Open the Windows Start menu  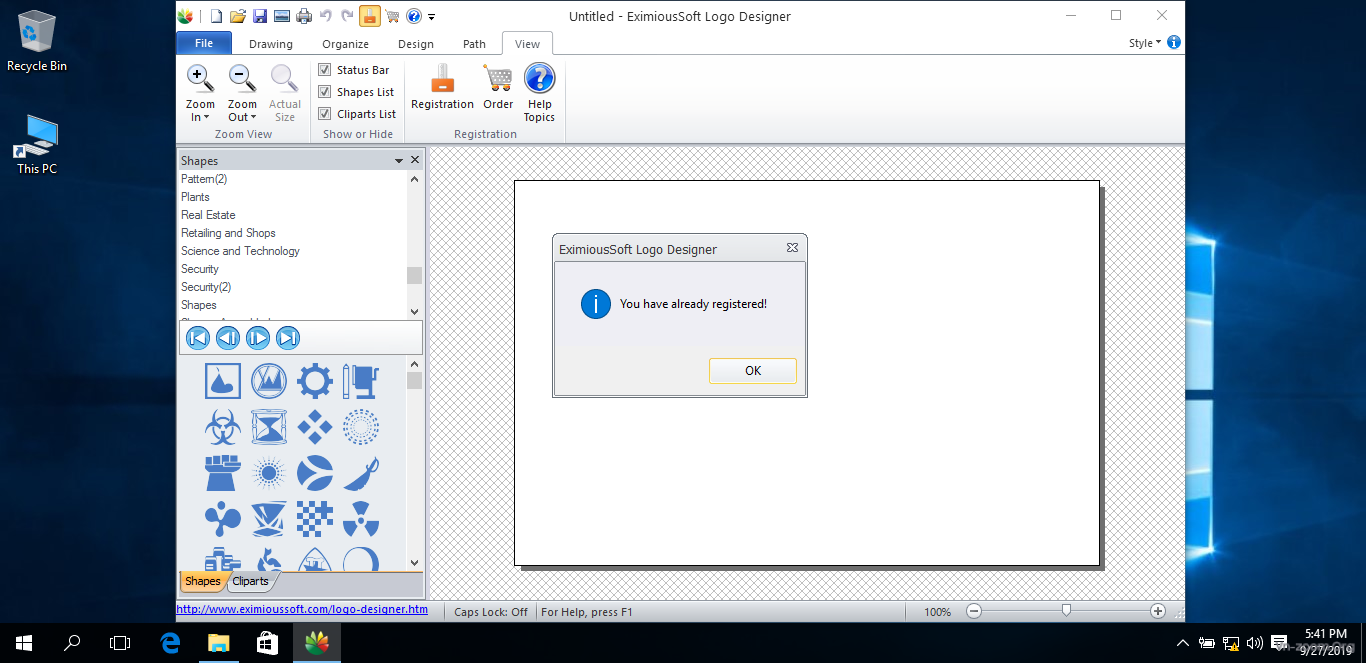tap(24, 643)
